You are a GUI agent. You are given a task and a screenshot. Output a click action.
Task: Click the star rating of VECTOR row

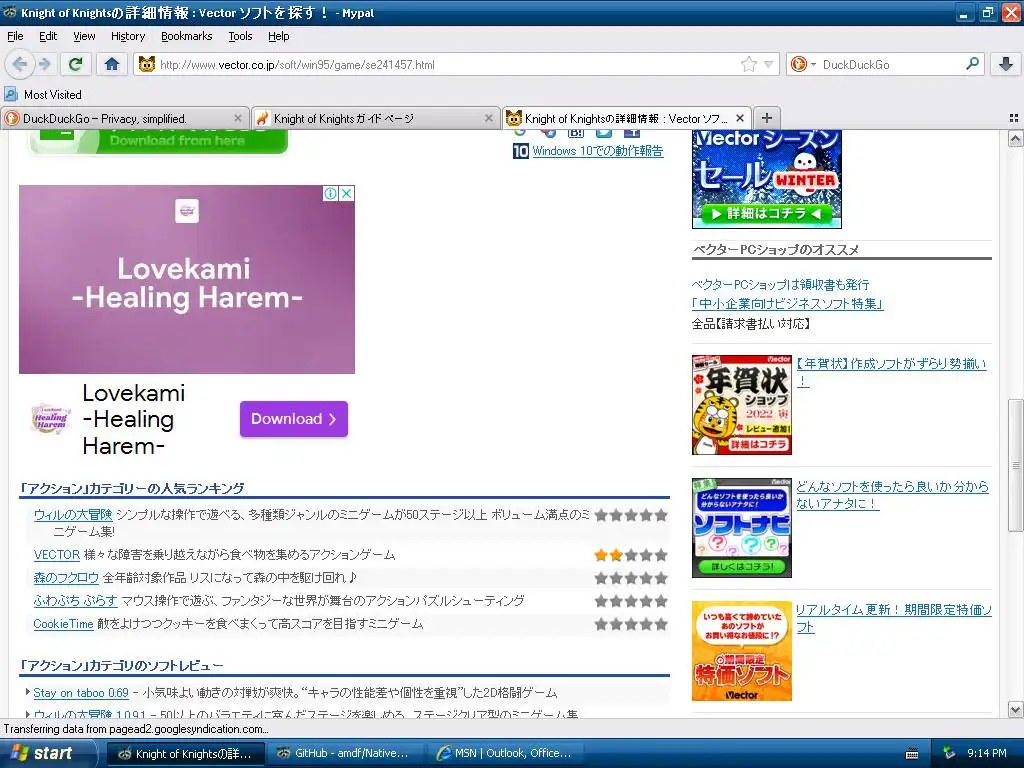pos(631,555)
